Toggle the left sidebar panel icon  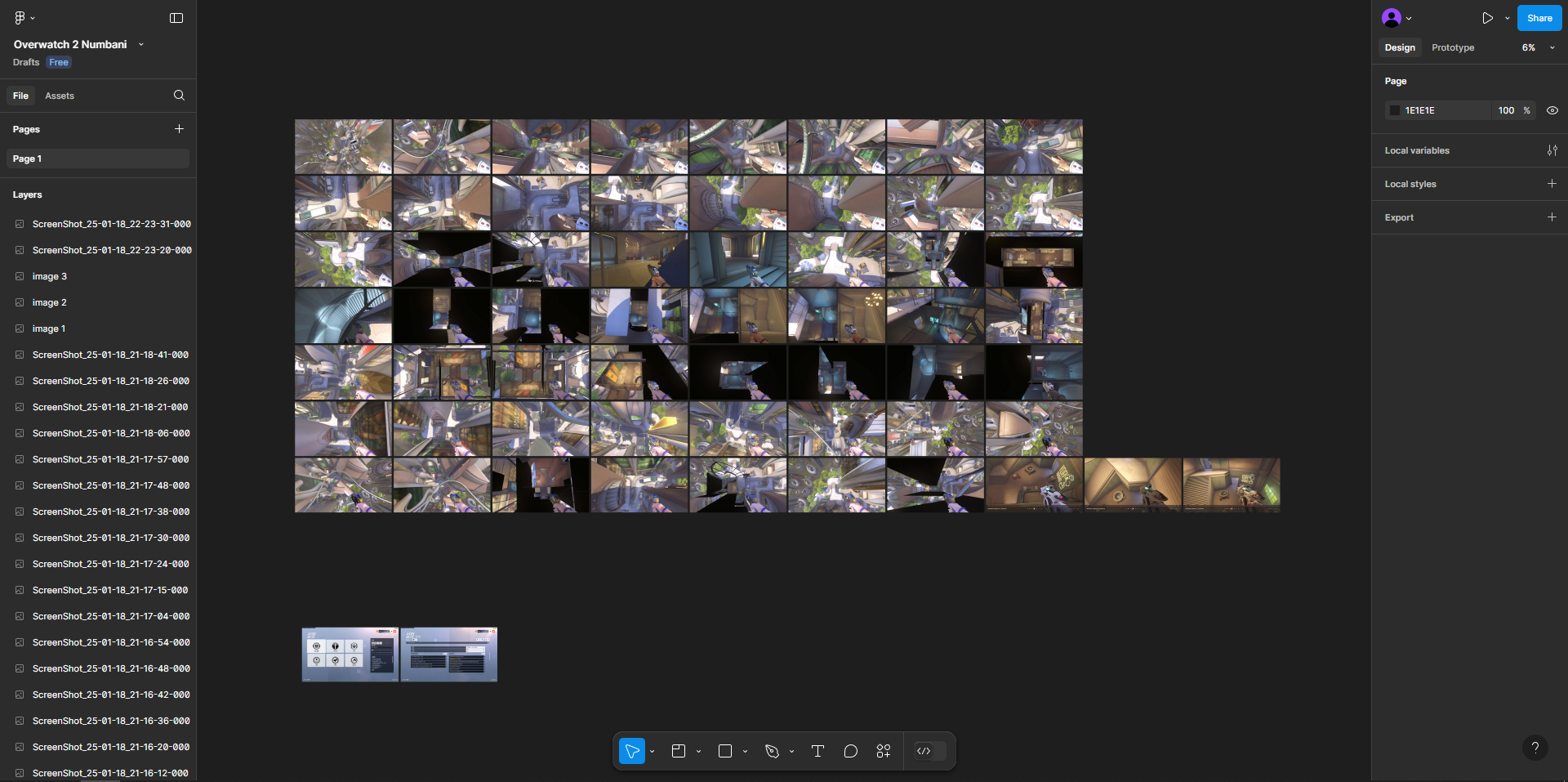coord(176,18)
